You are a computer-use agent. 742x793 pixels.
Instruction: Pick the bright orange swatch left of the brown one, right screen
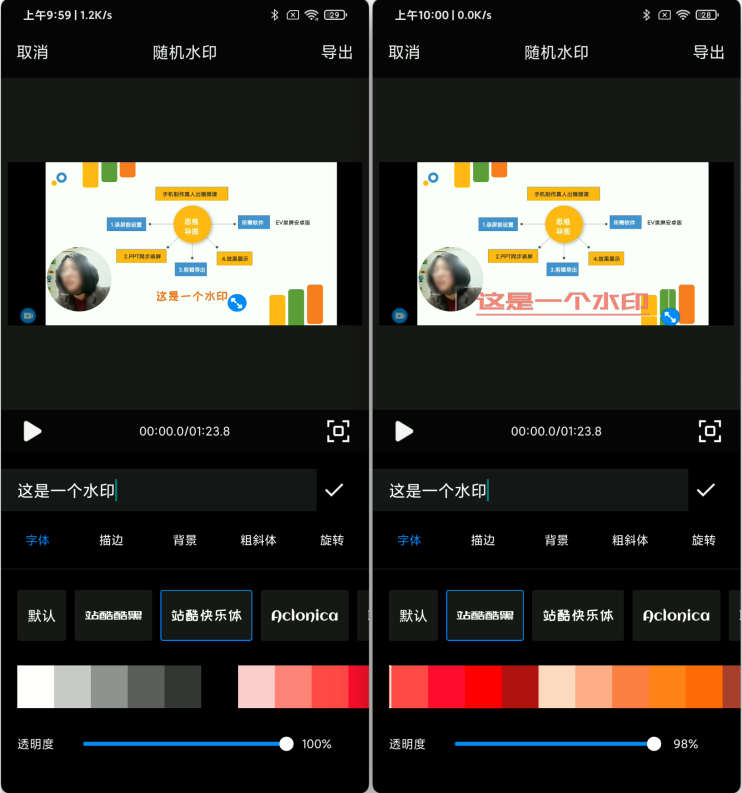point(704,686)
